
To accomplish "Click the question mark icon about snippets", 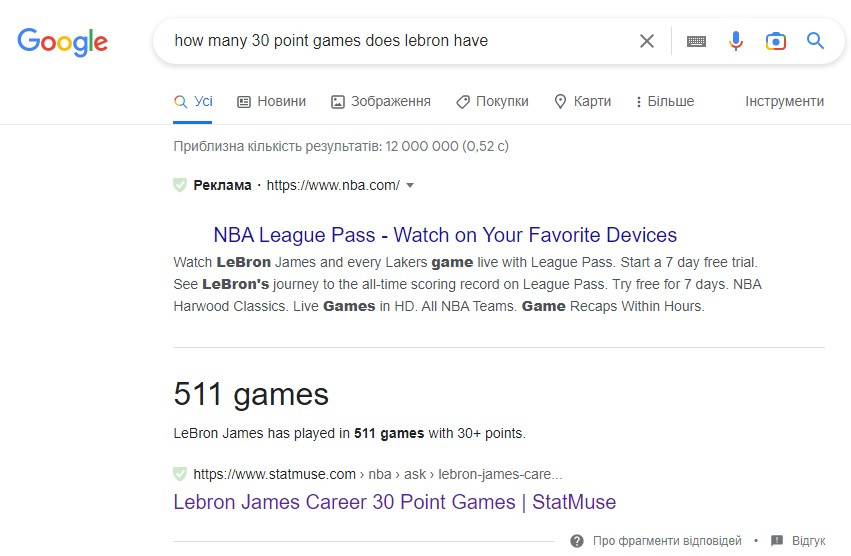I will [x=577, y=541].
